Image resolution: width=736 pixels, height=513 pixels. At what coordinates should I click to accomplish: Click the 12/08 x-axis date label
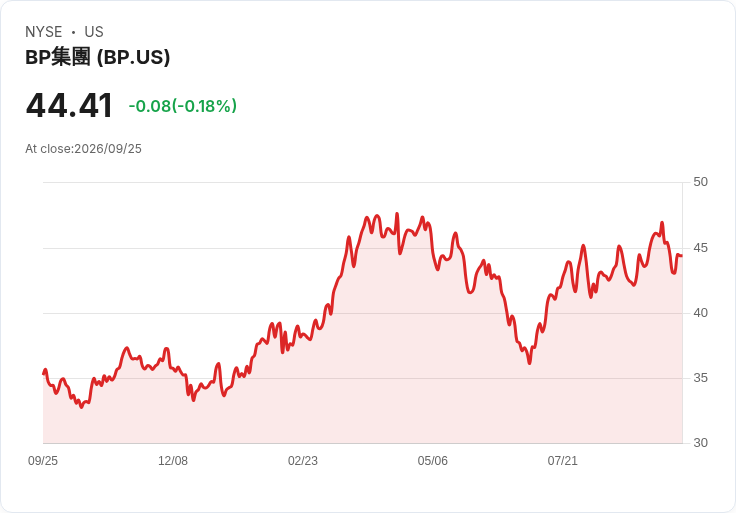coord(173,461)
